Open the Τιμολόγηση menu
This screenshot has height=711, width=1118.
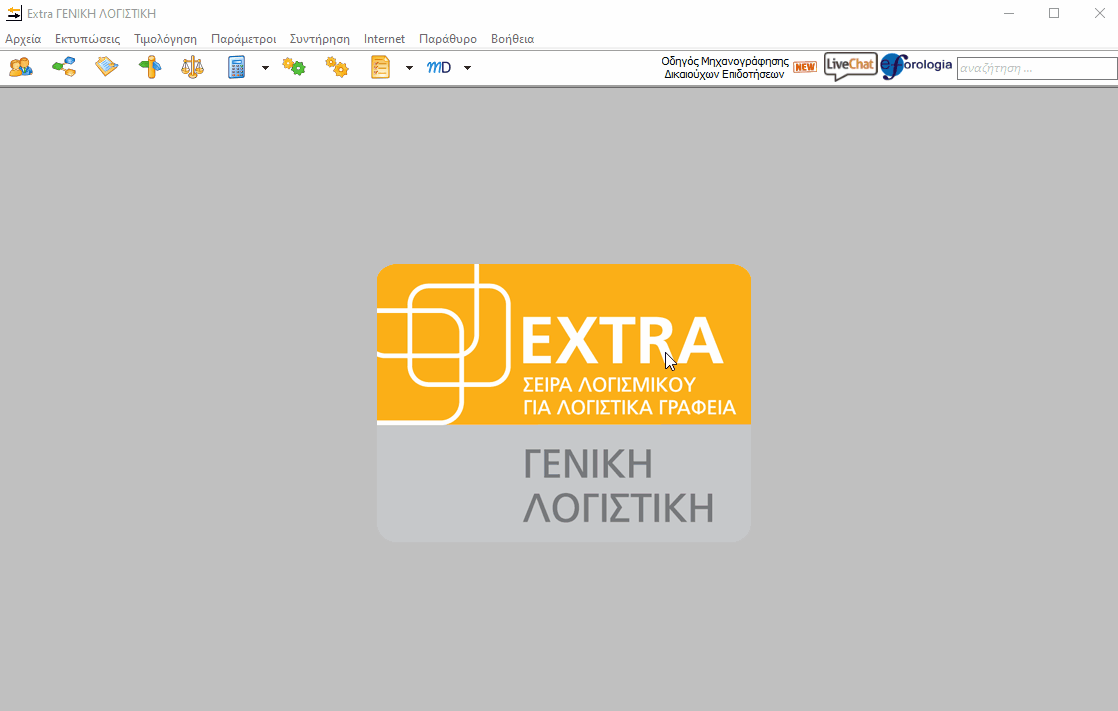click(165, 39)
